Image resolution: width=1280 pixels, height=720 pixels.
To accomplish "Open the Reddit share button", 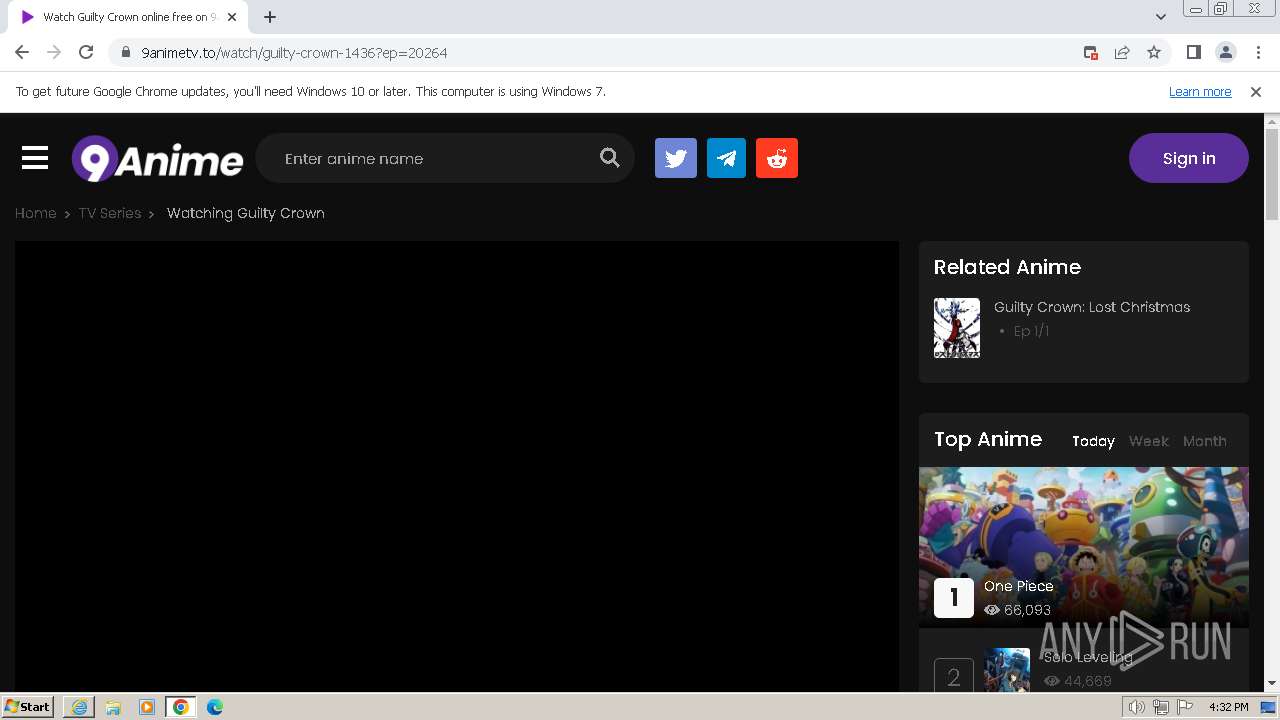I will tap(777, 158).
